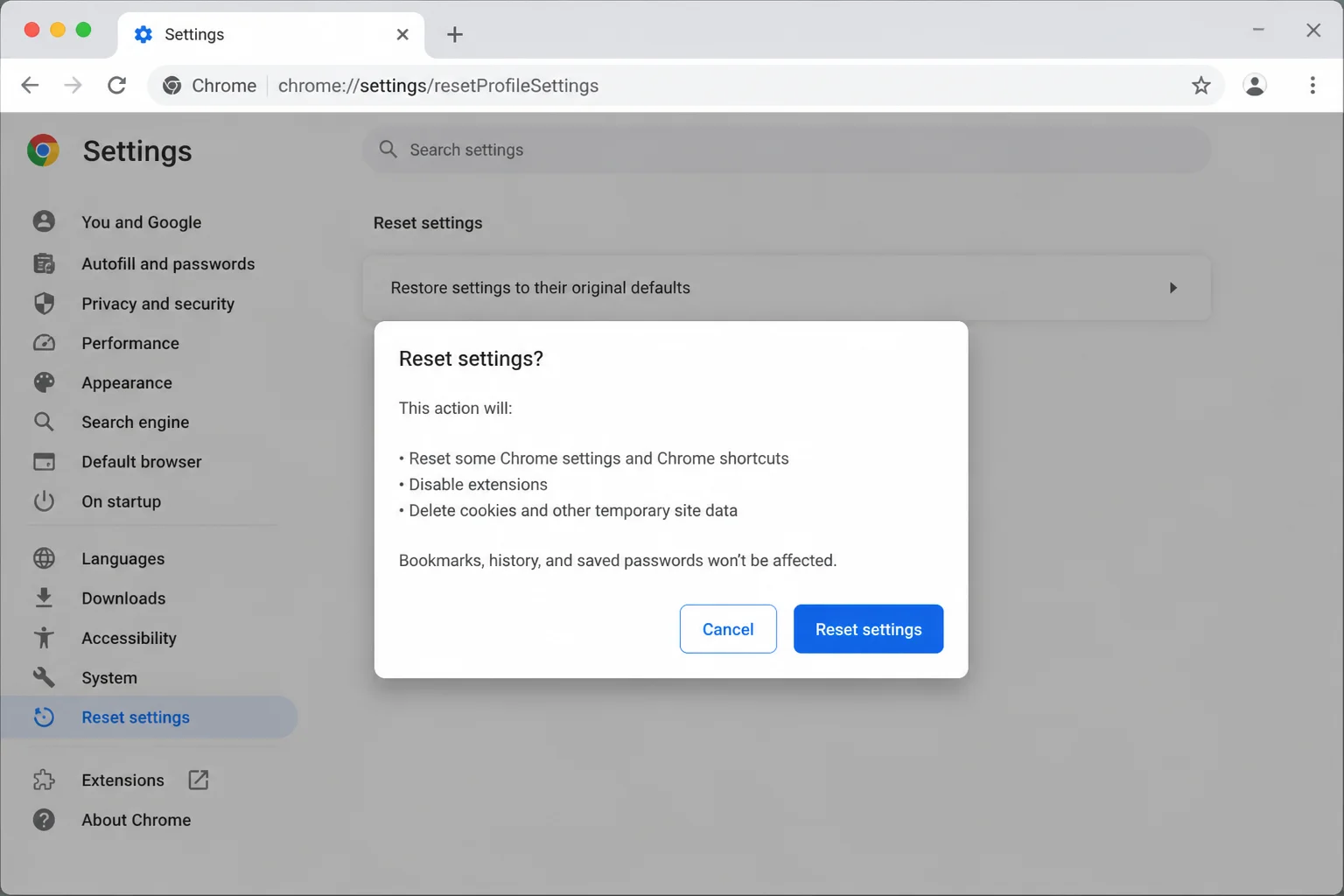Screen dimensions: 1344x896
Task: Click the gear favicon on Settings tab
Action: point(143,34)
